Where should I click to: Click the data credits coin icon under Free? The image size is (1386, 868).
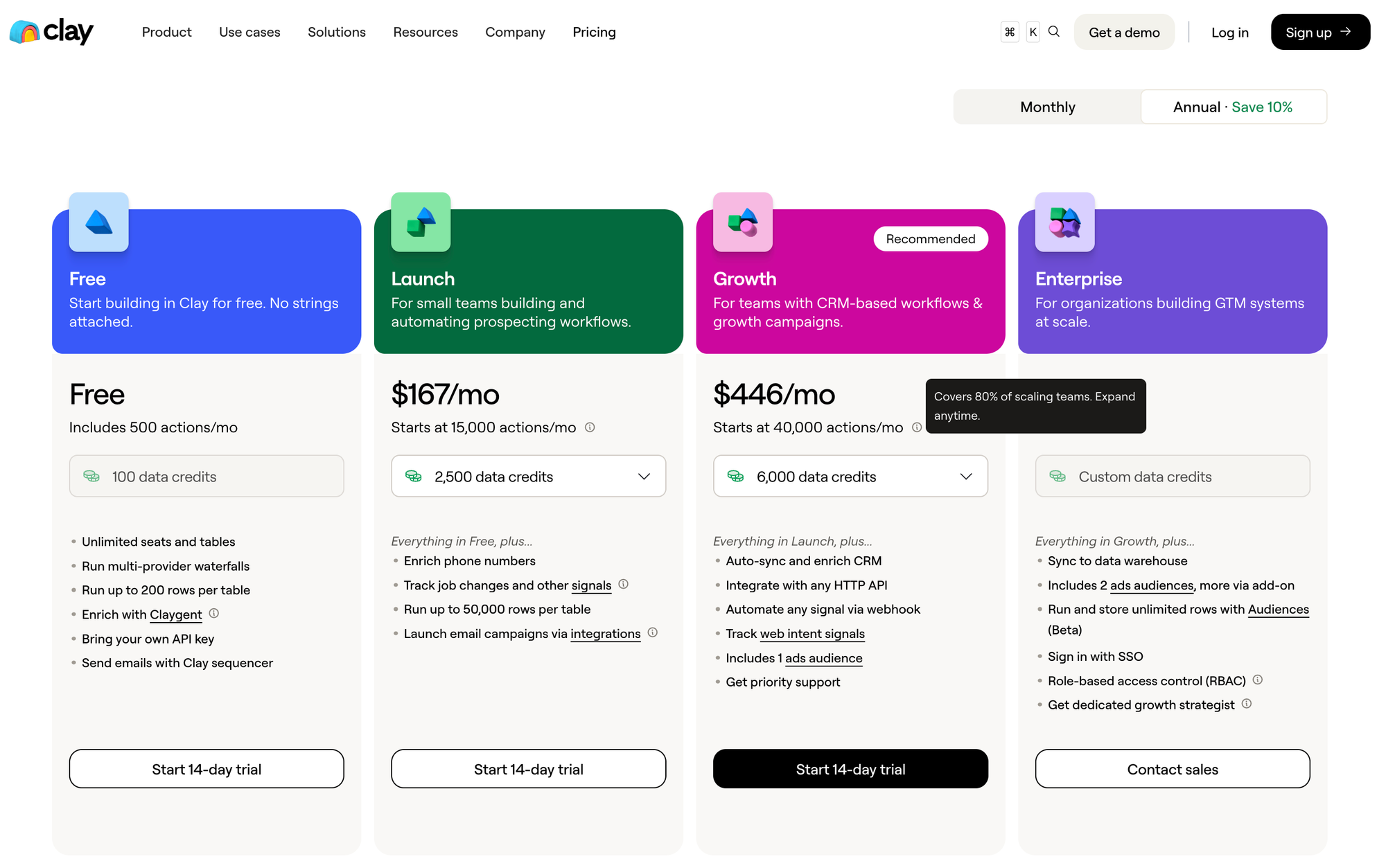tap(91, 476)
